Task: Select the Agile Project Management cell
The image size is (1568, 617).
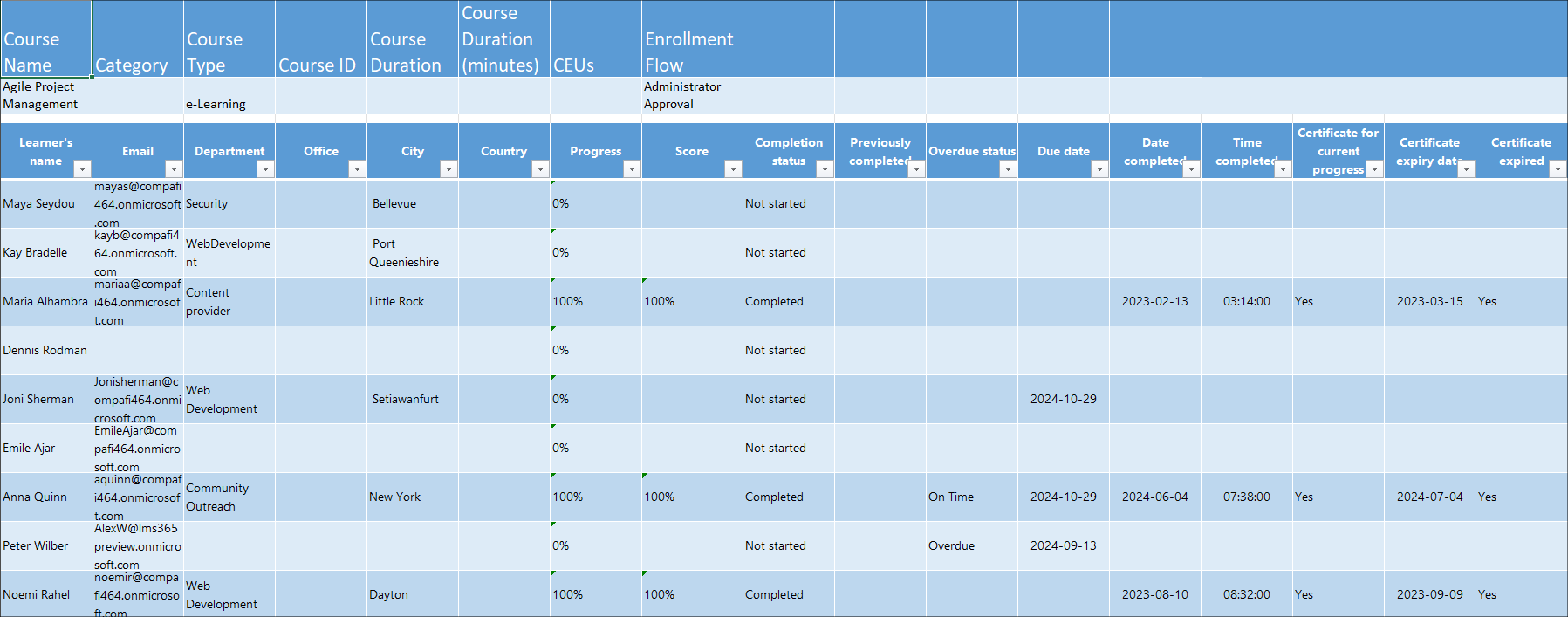Action: point(45,95)
